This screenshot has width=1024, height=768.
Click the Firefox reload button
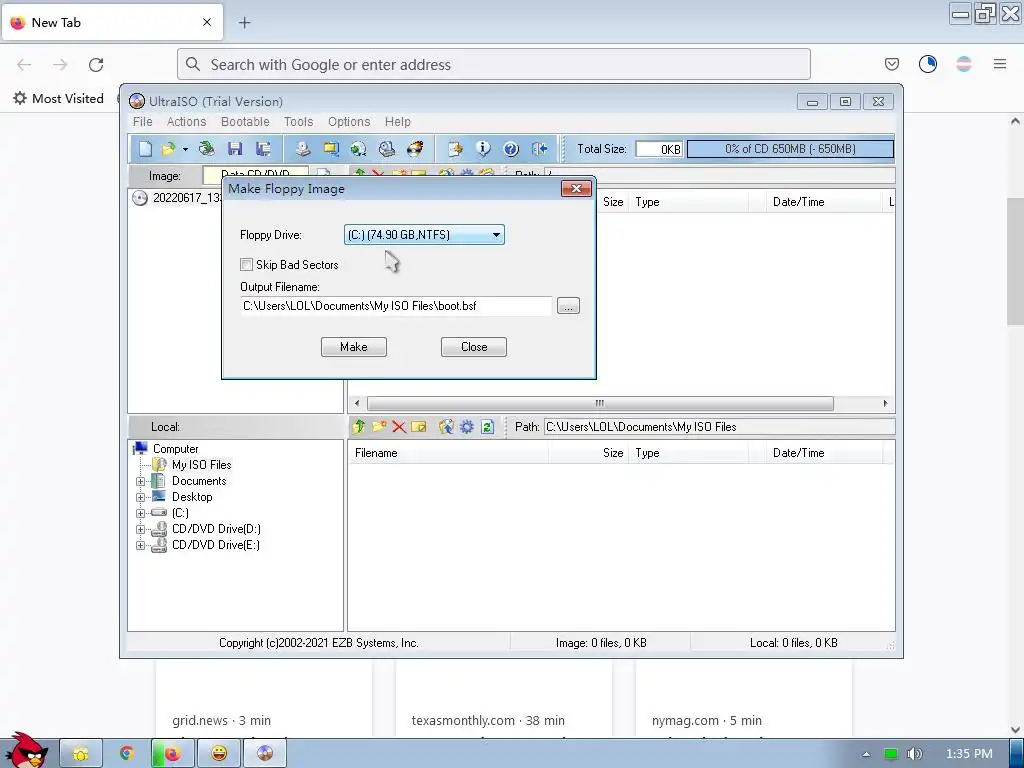(x=96, y=65)
